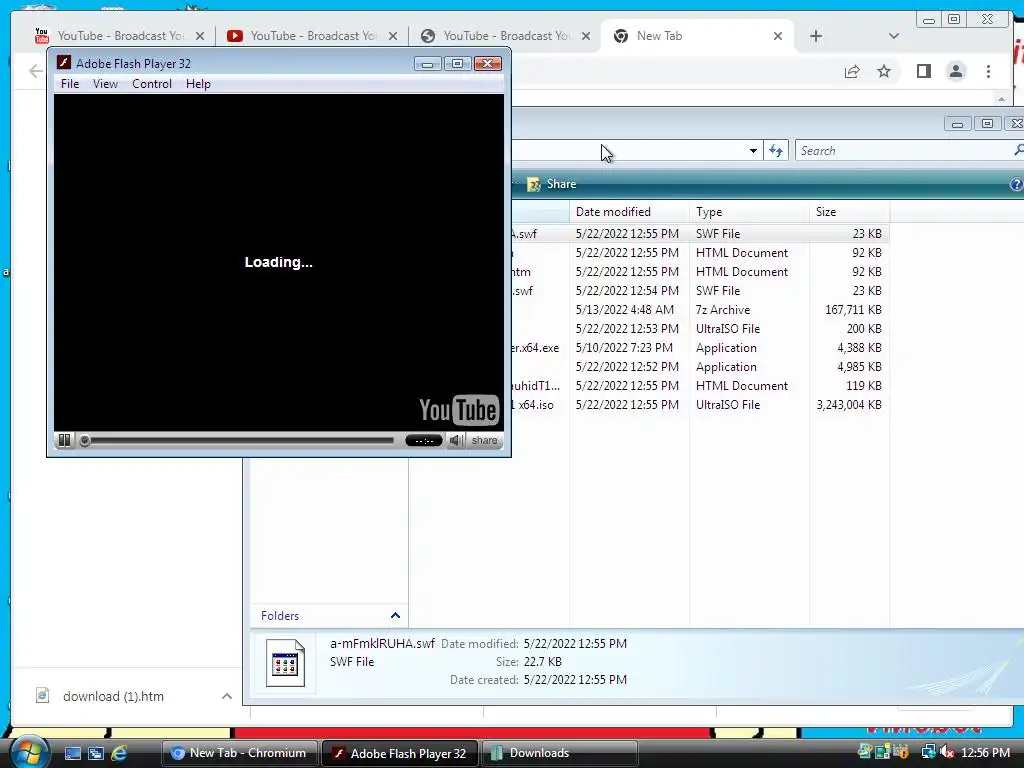The image size is (1024, 768).
Task: Open the File menu in Adobe Flash Player
Action: tap(70, 84)
